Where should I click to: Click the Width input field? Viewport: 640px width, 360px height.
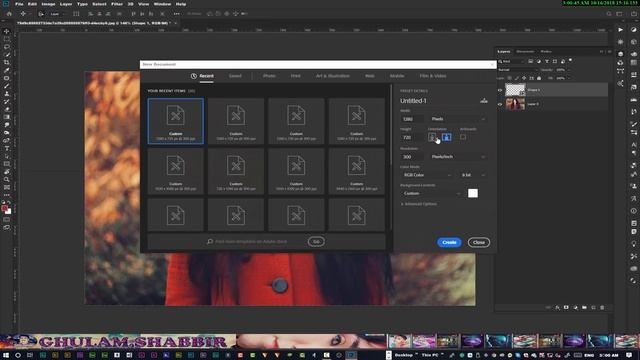point(412,119)
